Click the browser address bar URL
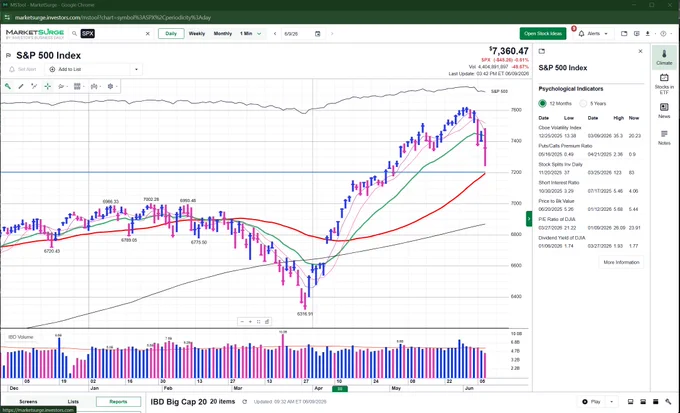 pyautogui.click(x=113, y=18)
